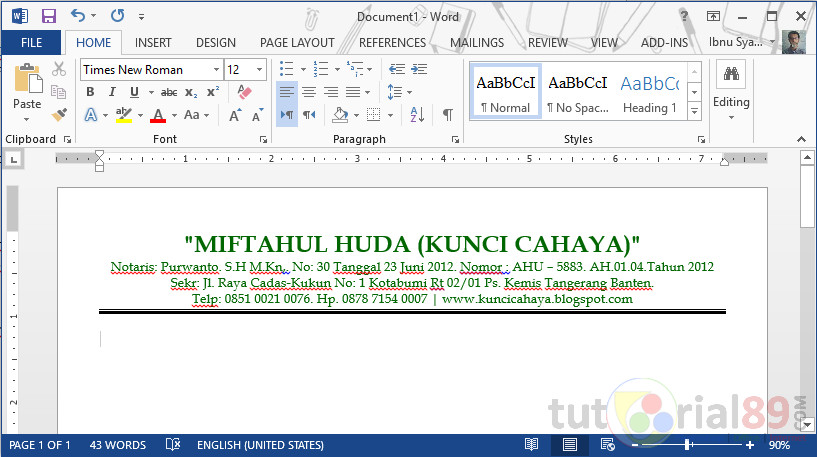This screenshot has height=457, width=817.
Task: Switch to Print Layout view
Action: pyautogui.click(x=570, y=444)
